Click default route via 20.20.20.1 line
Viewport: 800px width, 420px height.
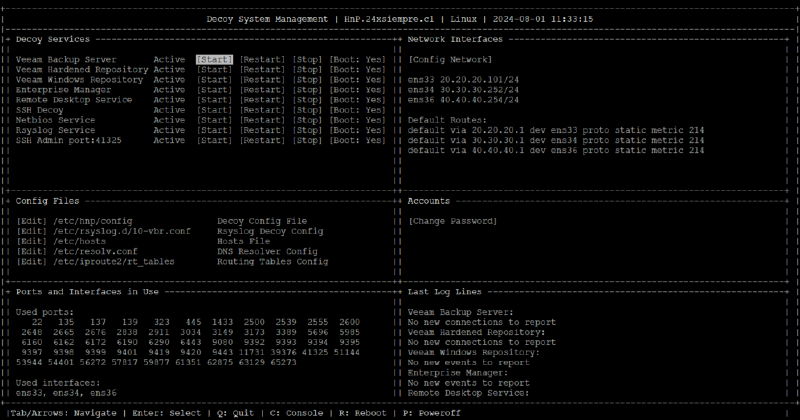coord(556,130)
